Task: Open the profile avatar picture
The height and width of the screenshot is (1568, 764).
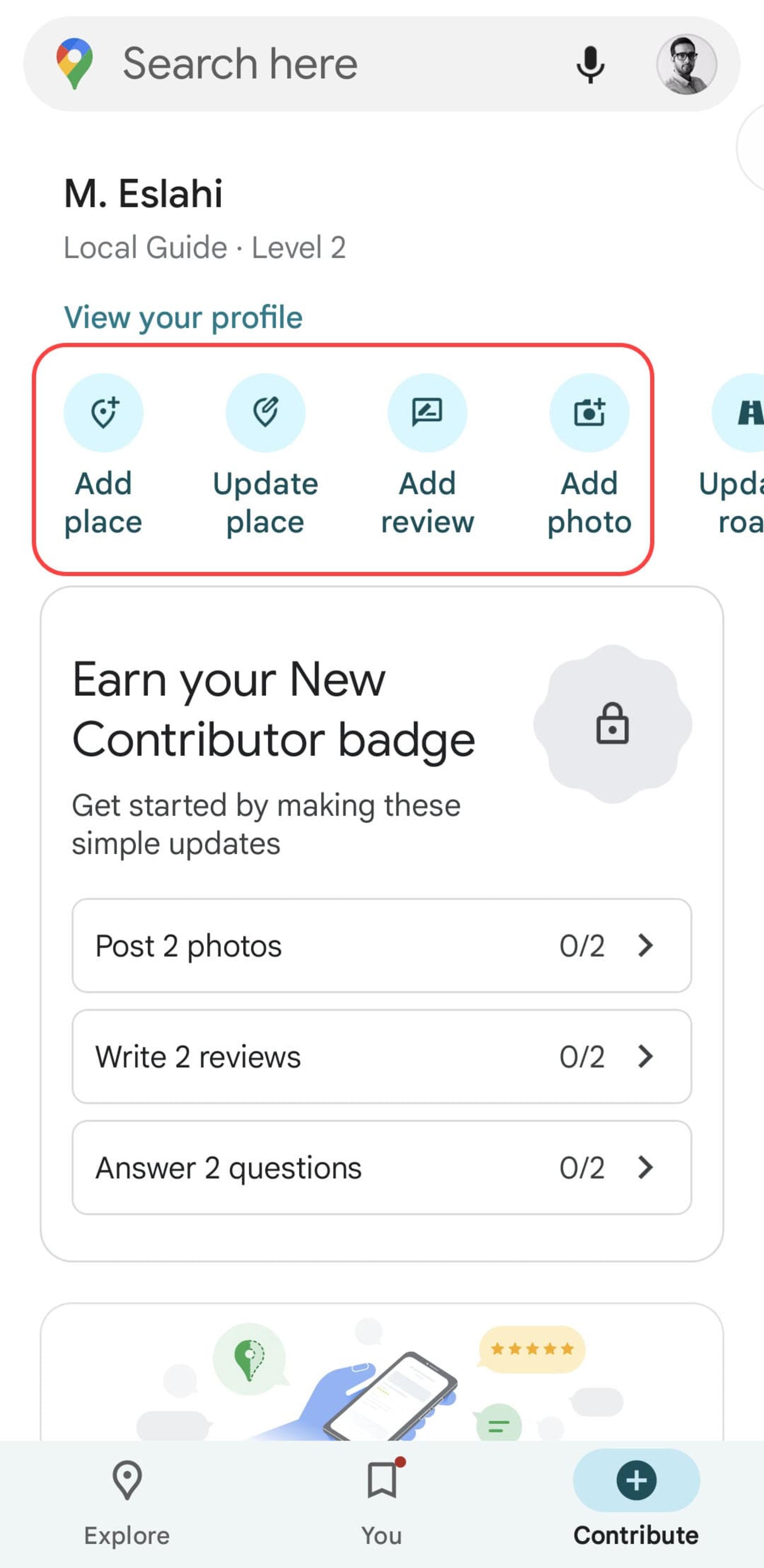Action: [x=686, y=64]
